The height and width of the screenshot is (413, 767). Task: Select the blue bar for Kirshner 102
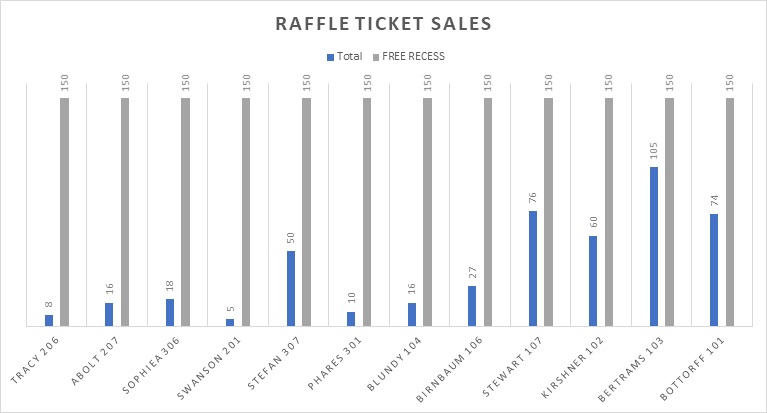click(593, 280)
